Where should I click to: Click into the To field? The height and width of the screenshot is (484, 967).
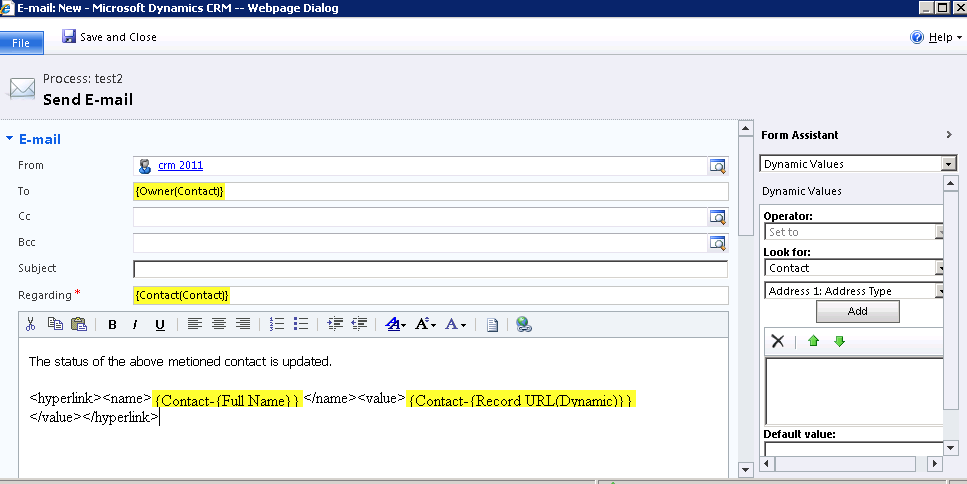click(x=430, y=191)
